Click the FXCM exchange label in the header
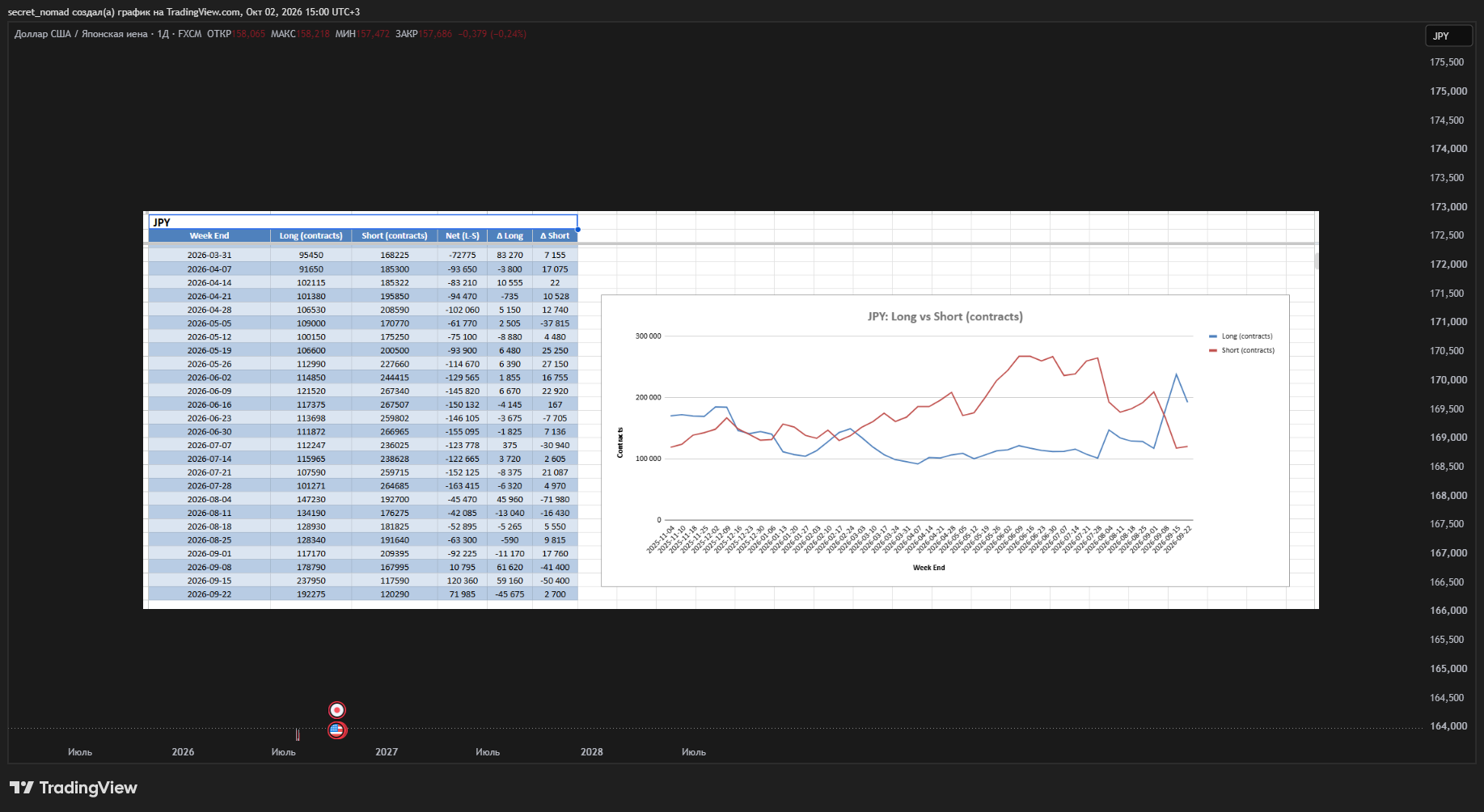 coord(190,34)
